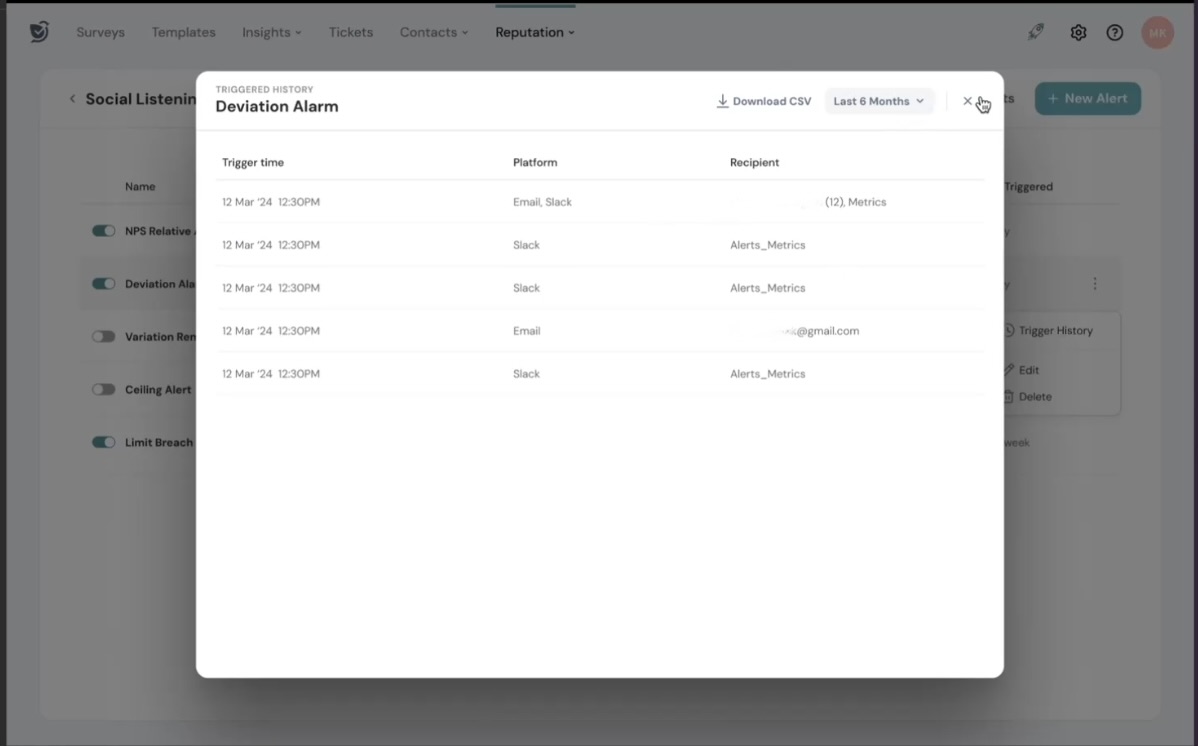Click the Download CSV icon
The height and width of the screenshot is (746, 1198).
click(722, 101)
